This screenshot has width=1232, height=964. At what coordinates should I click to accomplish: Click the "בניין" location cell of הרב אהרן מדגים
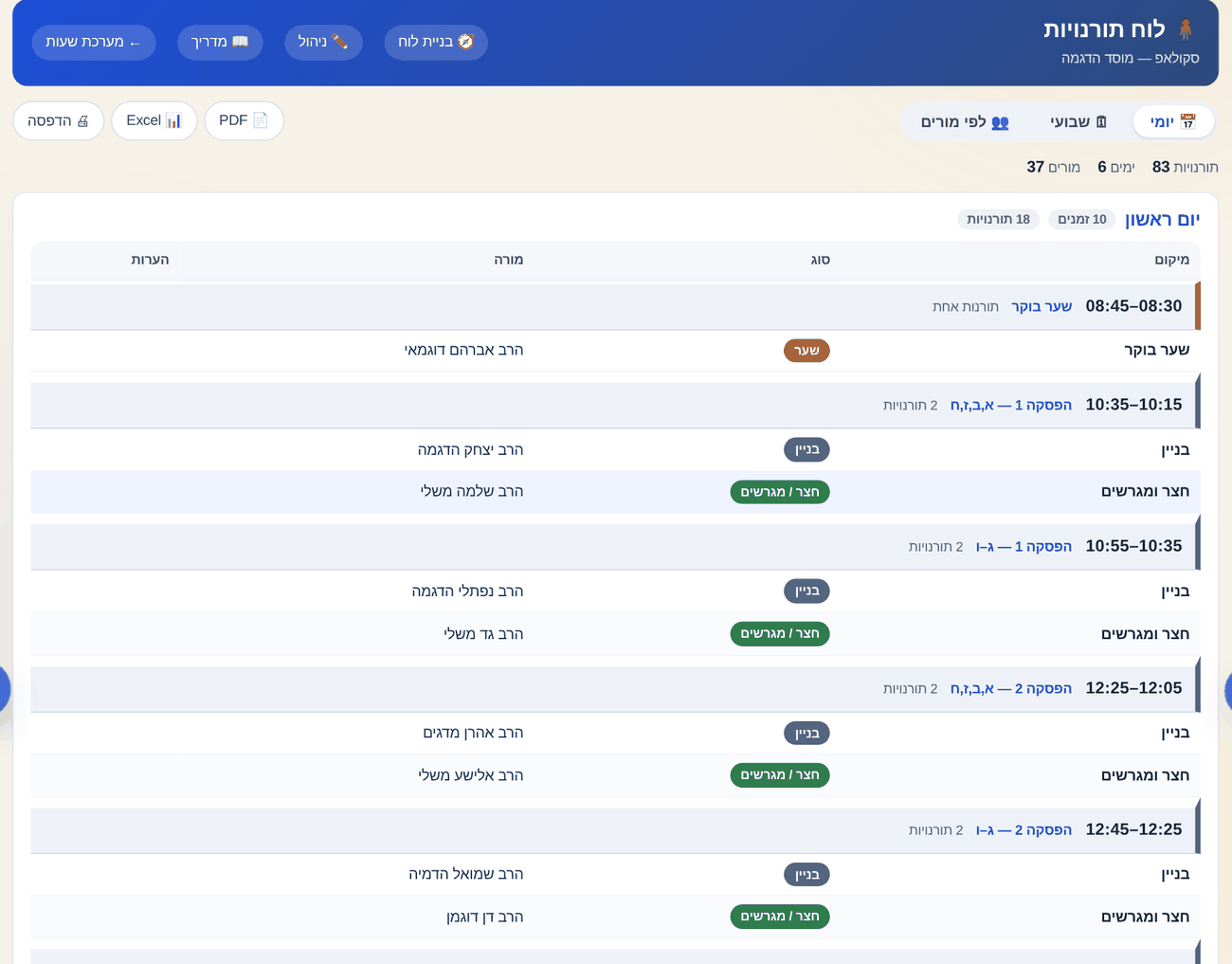[1175, 733]
